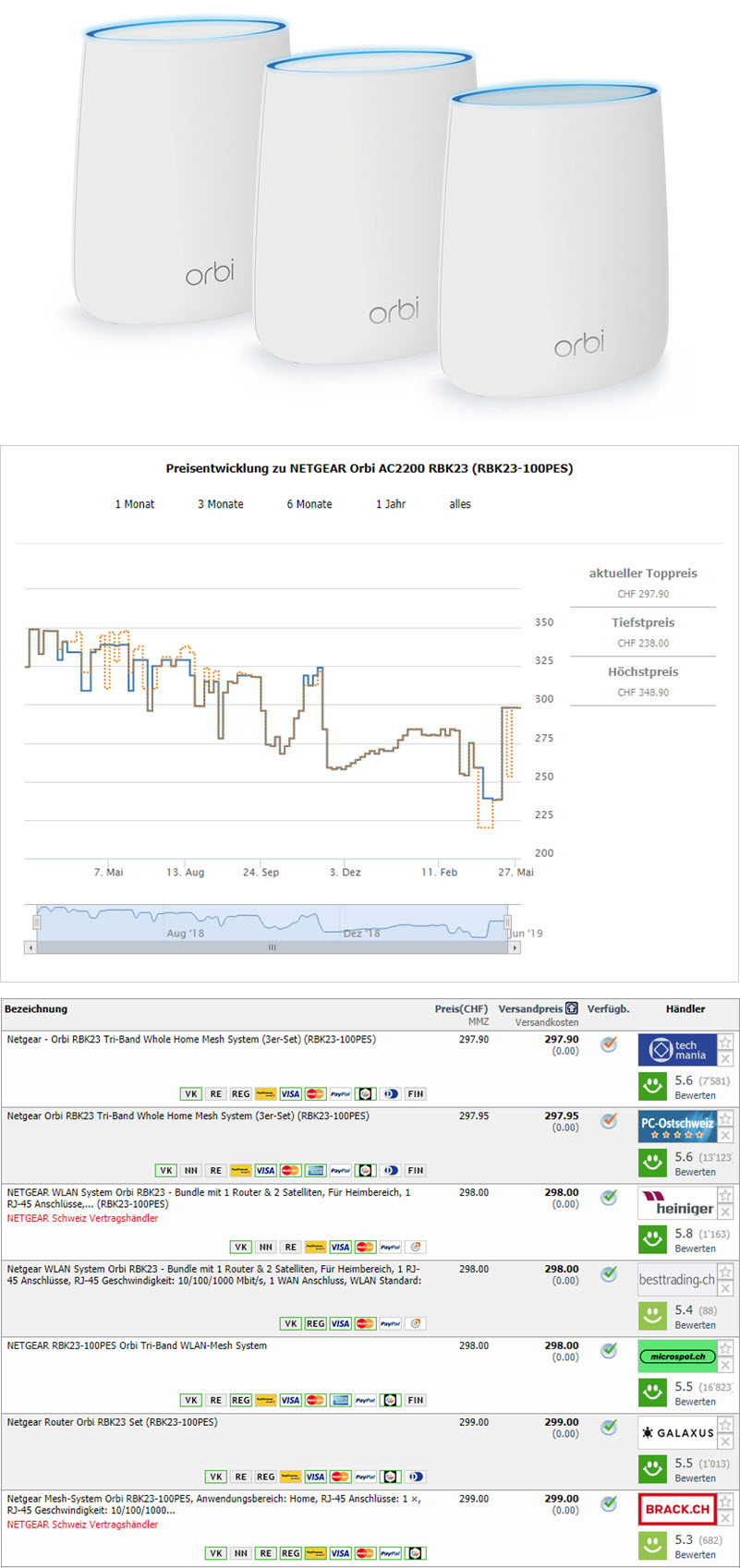Image resolution: width=740 pixels, height=1568 pixels.
Task: Hide the PC-Ostschweiz dealer using X box
Action: (726, 1135)
